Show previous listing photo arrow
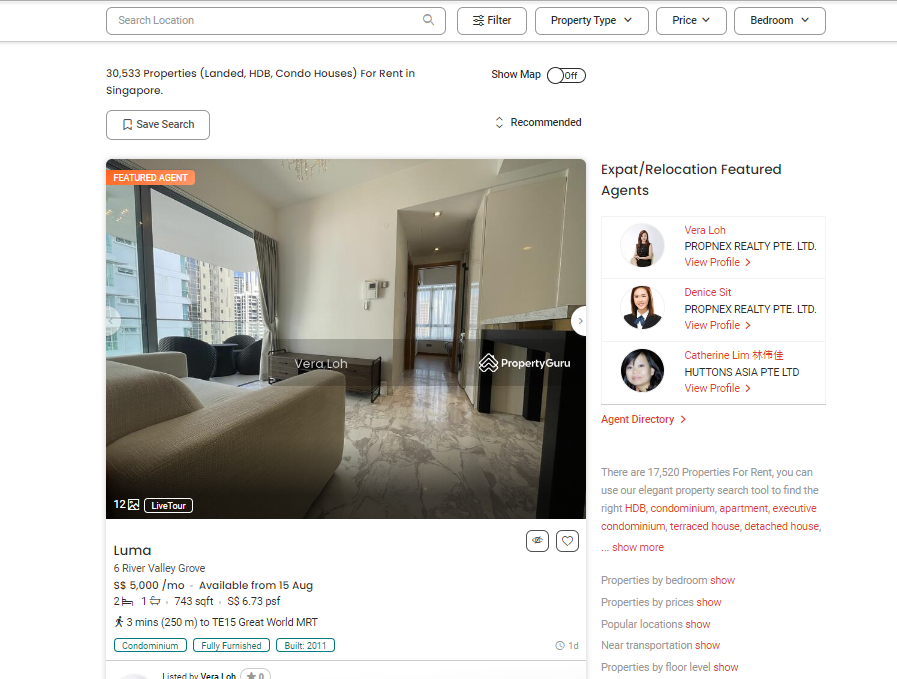Viewport: 897px width, 679px height. tap(113, 321)
